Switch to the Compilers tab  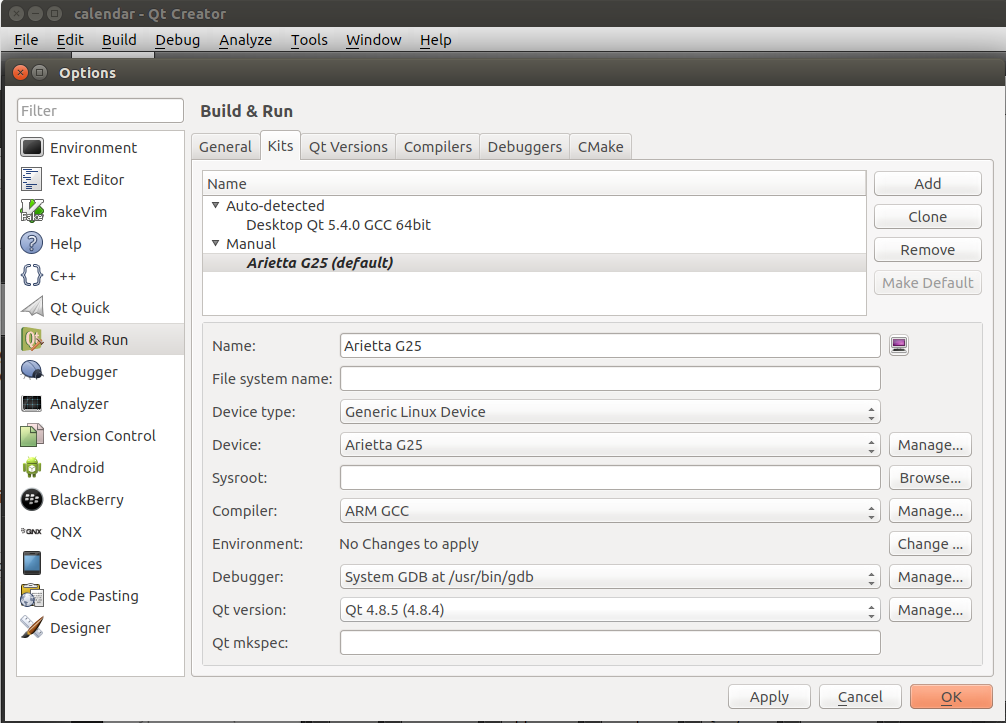[x=438, y=147]
